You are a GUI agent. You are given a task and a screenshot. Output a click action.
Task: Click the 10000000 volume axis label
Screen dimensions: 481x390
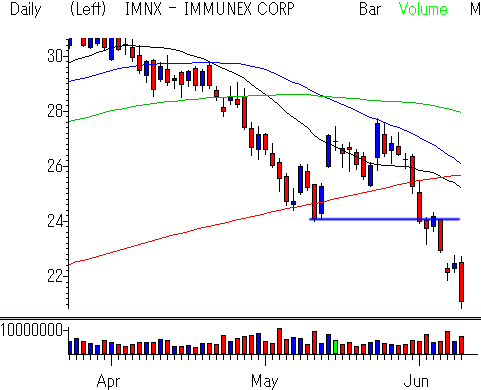pyautogui.click(x=31, y=330)
